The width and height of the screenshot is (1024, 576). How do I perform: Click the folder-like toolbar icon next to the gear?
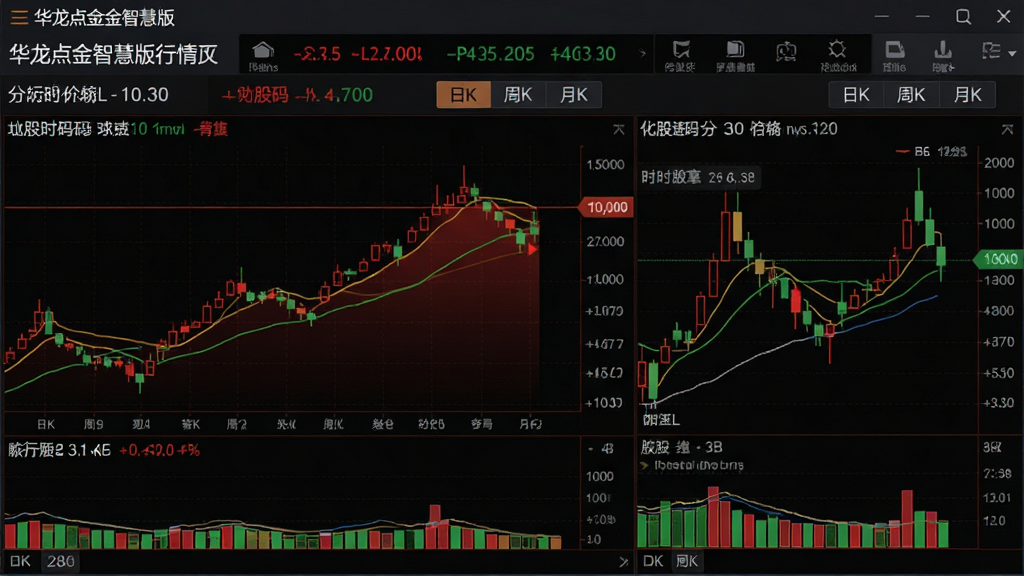894,50
